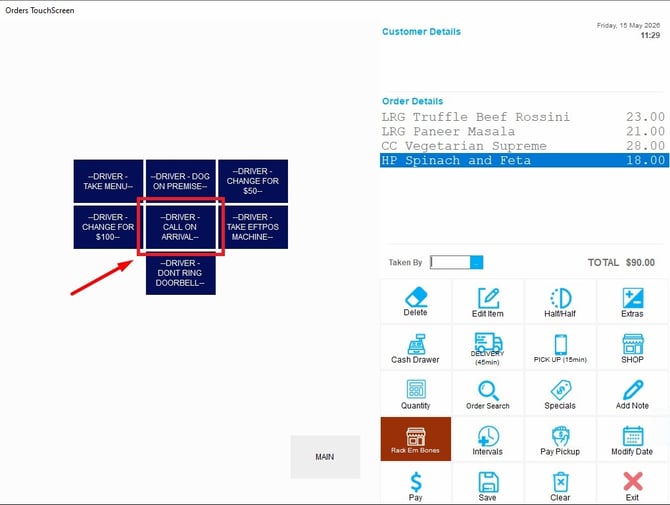Select PICK UP phone icon
Image resolution: width=670 pixels, height=505 pixels.
tap(560, 344)
